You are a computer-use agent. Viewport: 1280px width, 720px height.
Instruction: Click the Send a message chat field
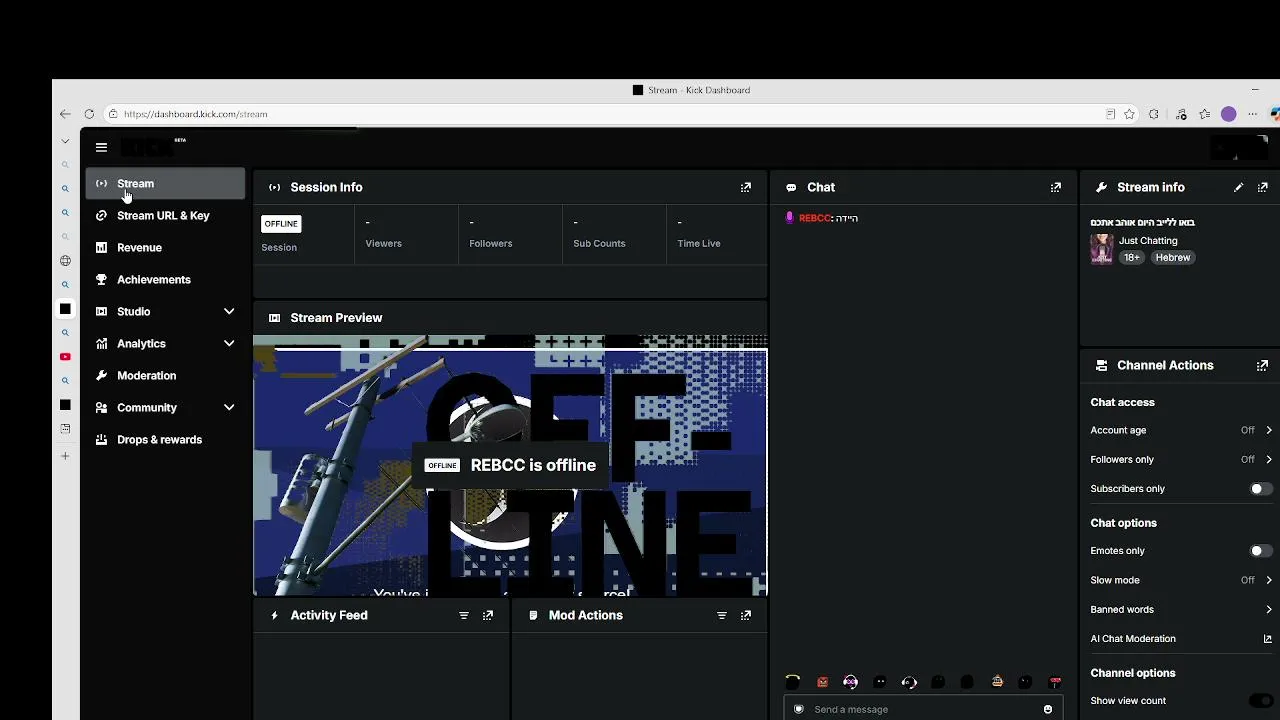pos(922,709)
